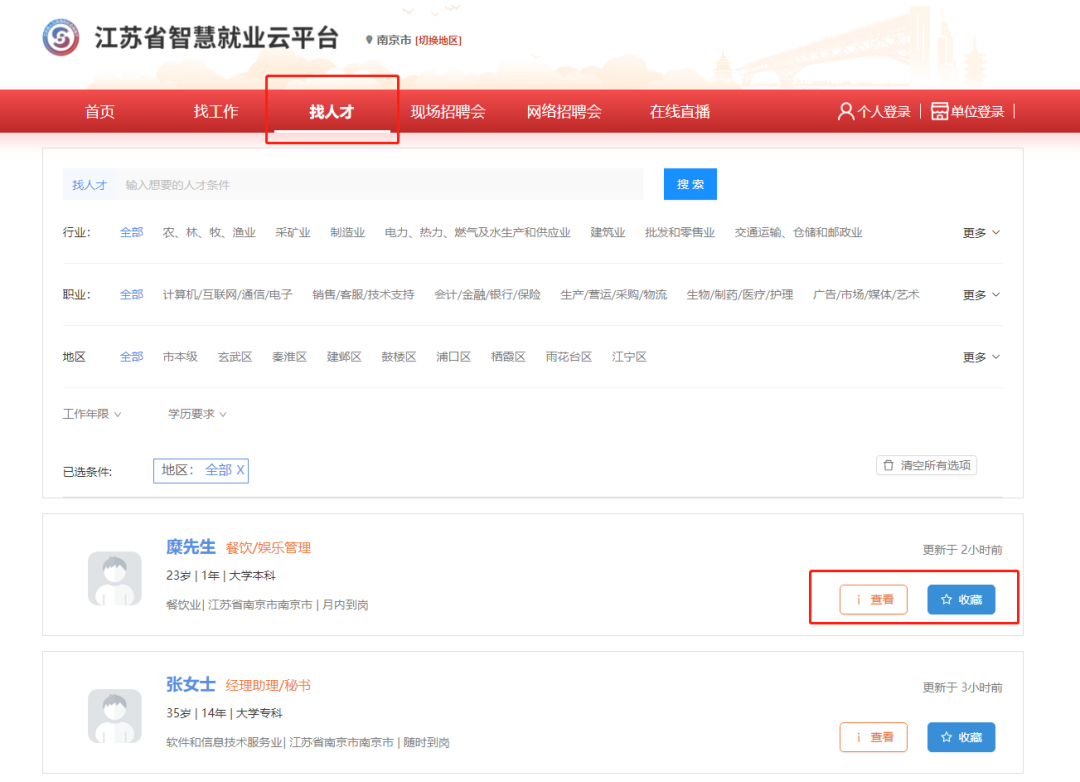Open the 学历要求 dropdown
This screenshot has width=1080, height=782.
pos(197,414)
